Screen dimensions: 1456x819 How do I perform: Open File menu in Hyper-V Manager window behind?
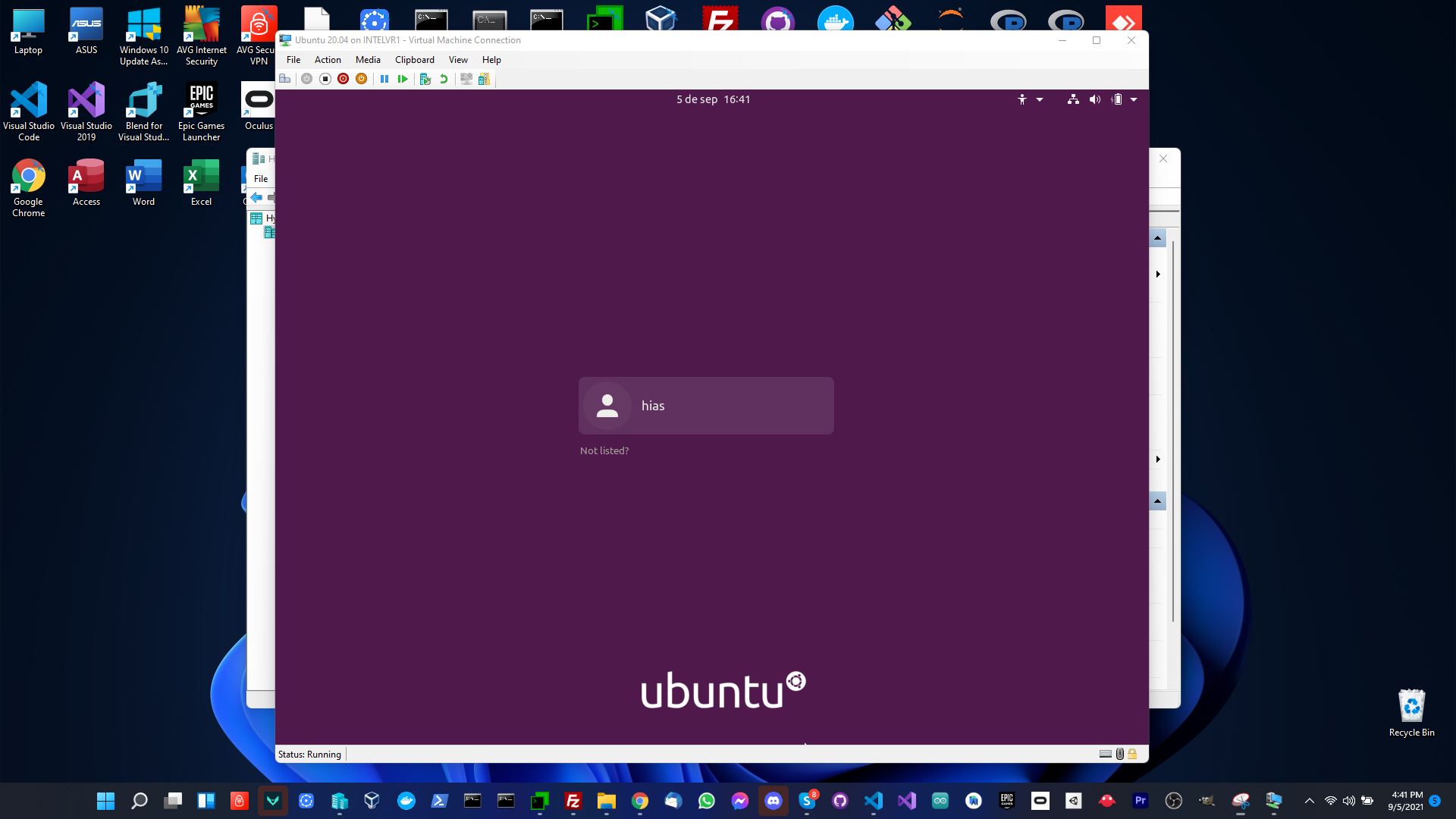261,179
